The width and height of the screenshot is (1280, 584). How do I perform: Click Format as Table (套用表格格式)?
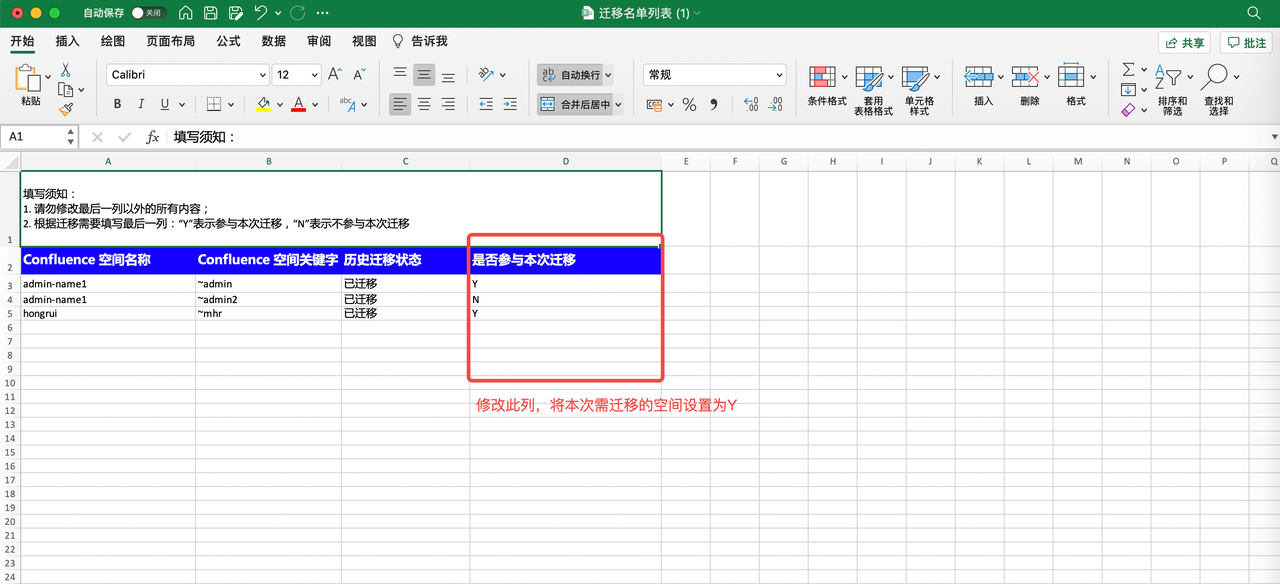[x=873, y=90]
